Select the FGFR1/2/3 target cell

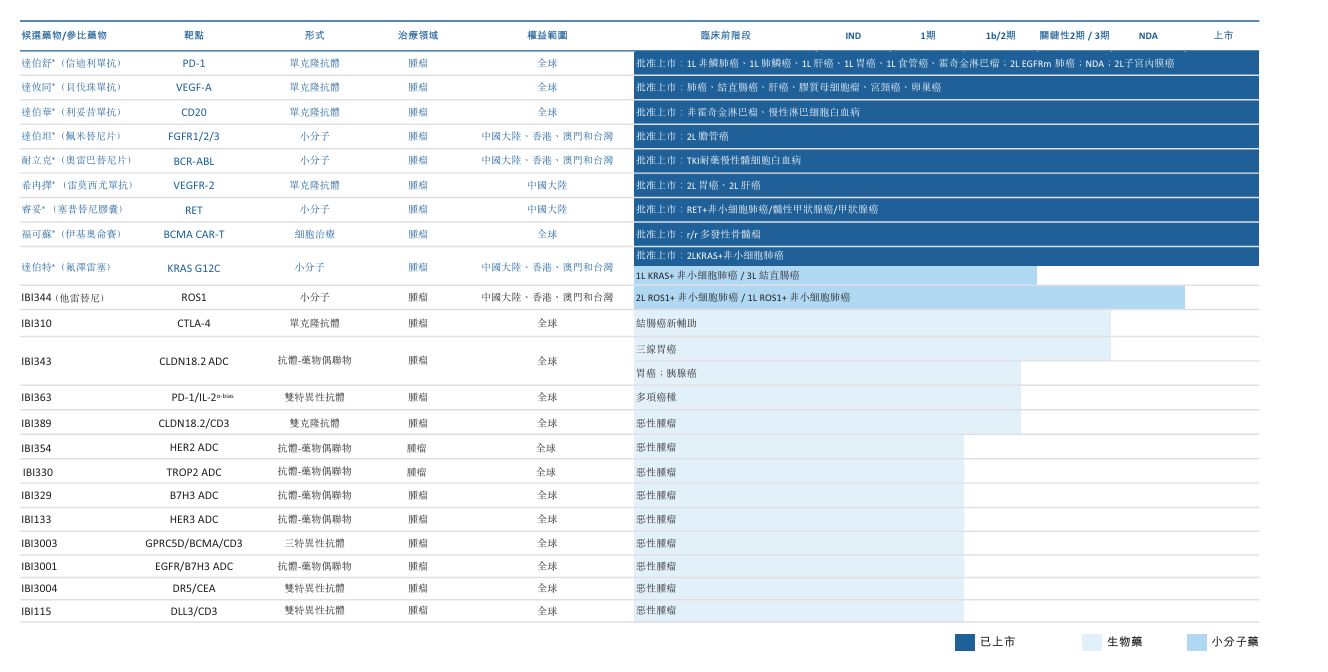tap(194, 136)
